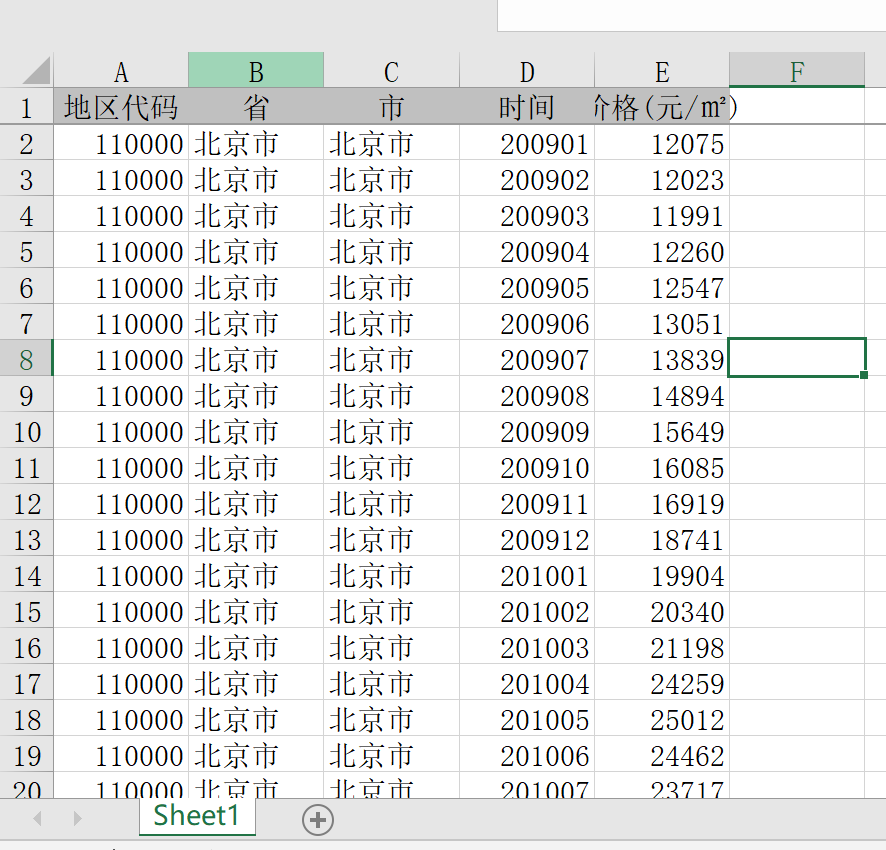Click the next sheet navigation arrow

tap(77, 819)
